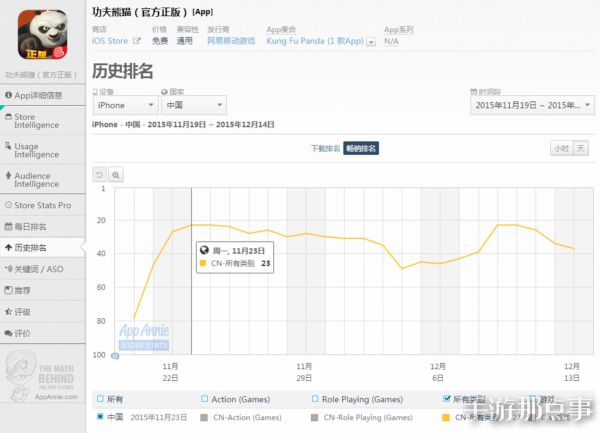The image size is (600, 433).
Task: Select 历史排名 in the sidebar
Action: pyautogui.click(x=42, y=248)
